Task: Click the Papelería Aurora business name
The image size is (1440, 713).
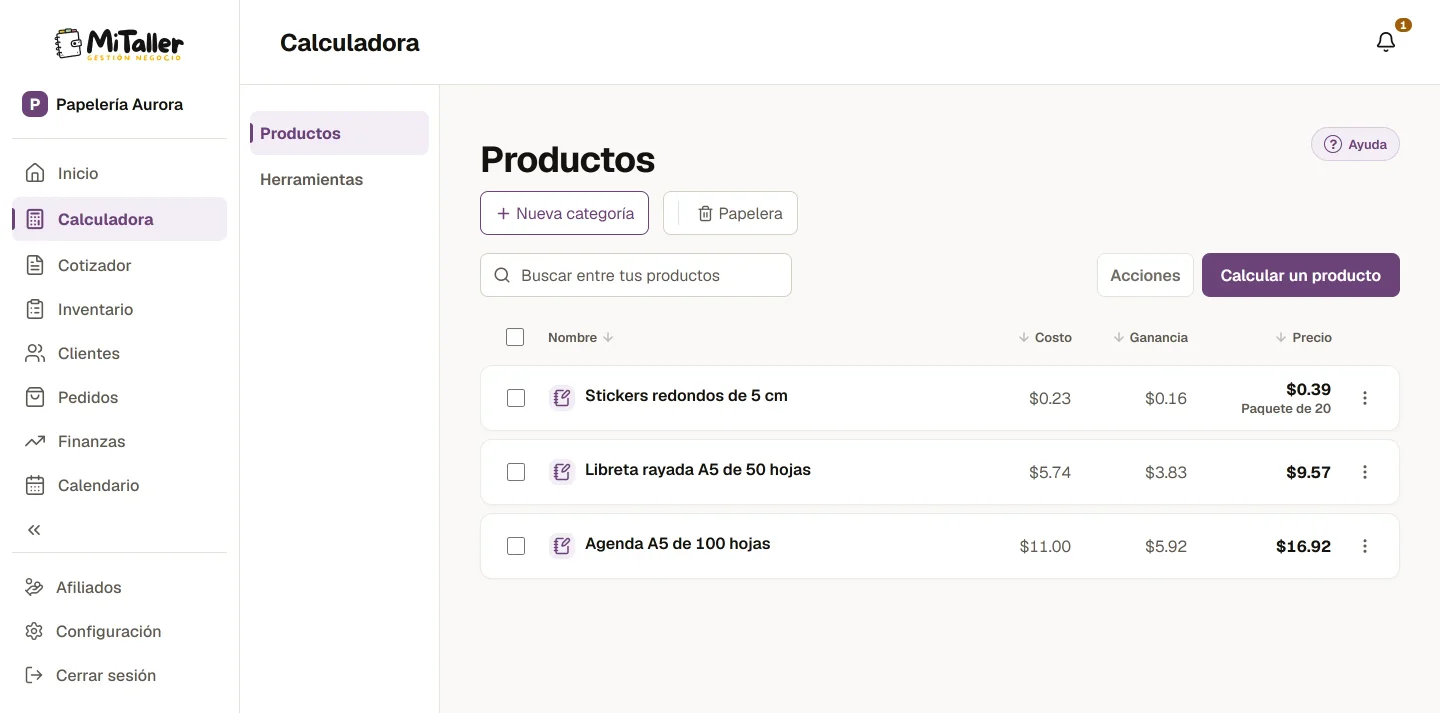Action: point(119,104)
